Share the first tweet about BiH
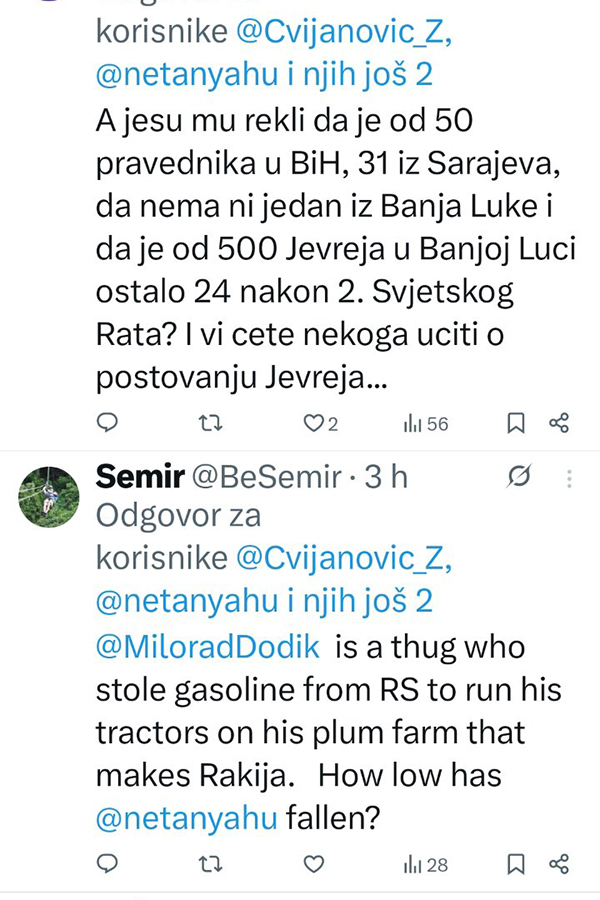The width and height of the screenshot is (600, 900). (x=560, y=424)
